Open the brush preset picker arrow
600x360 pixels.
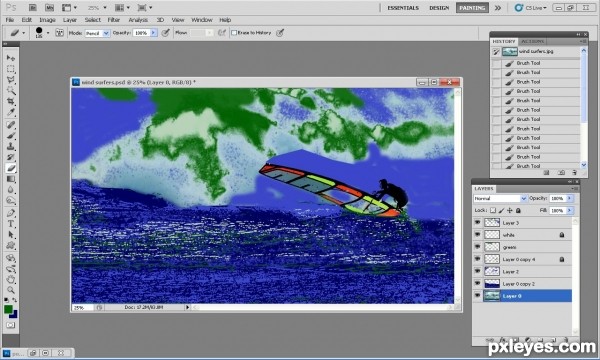[x=48, y=33]
